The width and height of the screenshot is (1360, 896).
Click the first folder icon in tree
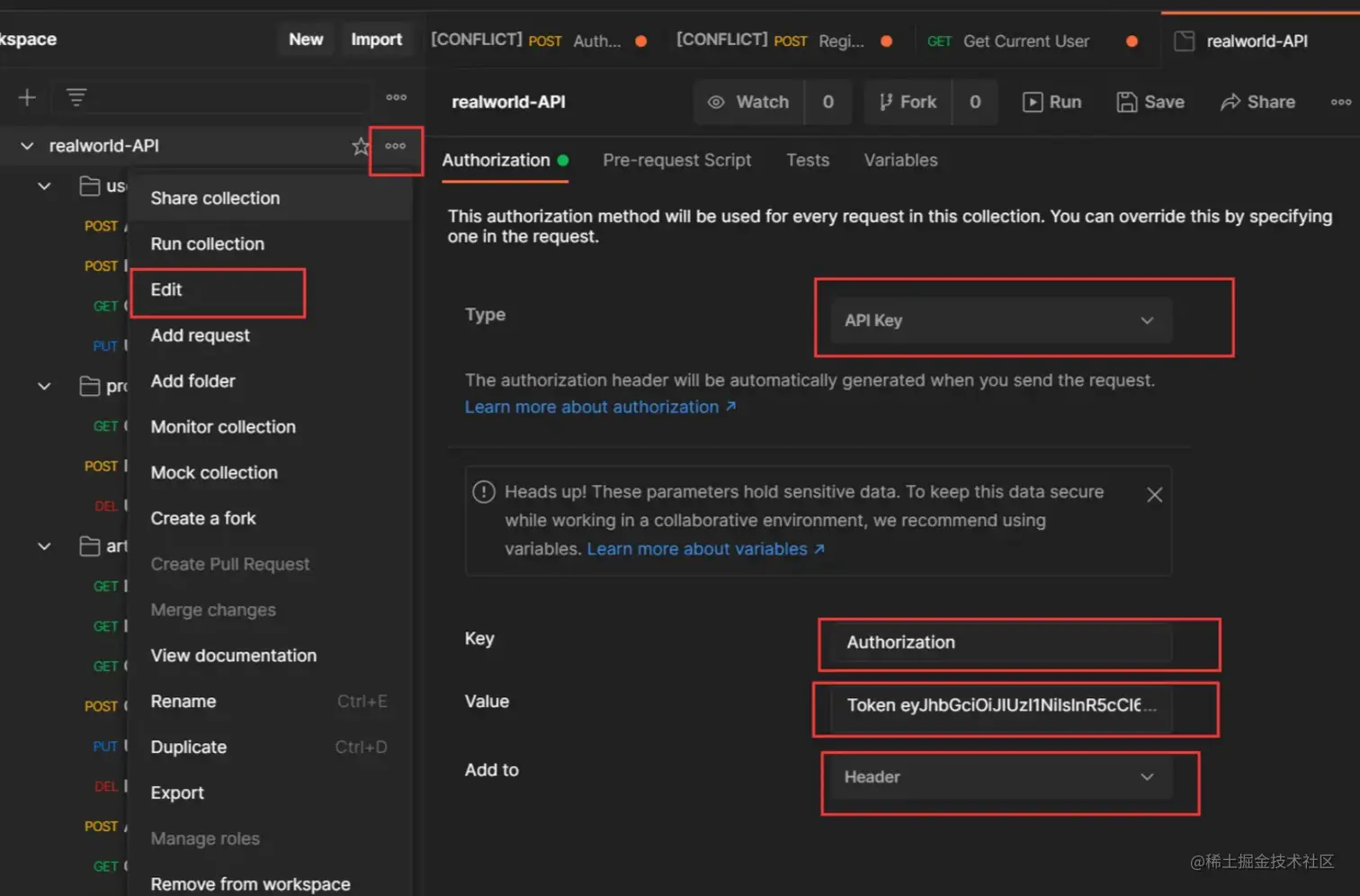[90, 186]
